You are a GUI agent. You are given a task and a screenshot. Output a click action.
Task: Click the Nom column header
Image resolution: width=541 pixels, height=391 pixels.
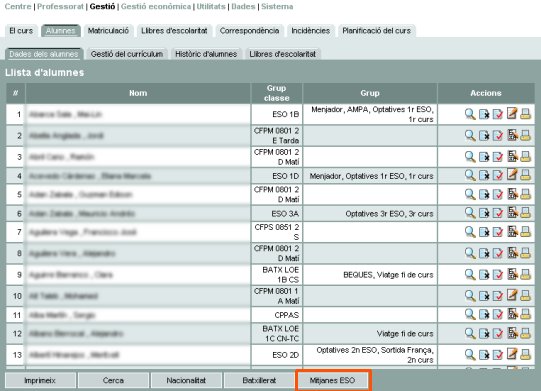(x=138, y=93)
